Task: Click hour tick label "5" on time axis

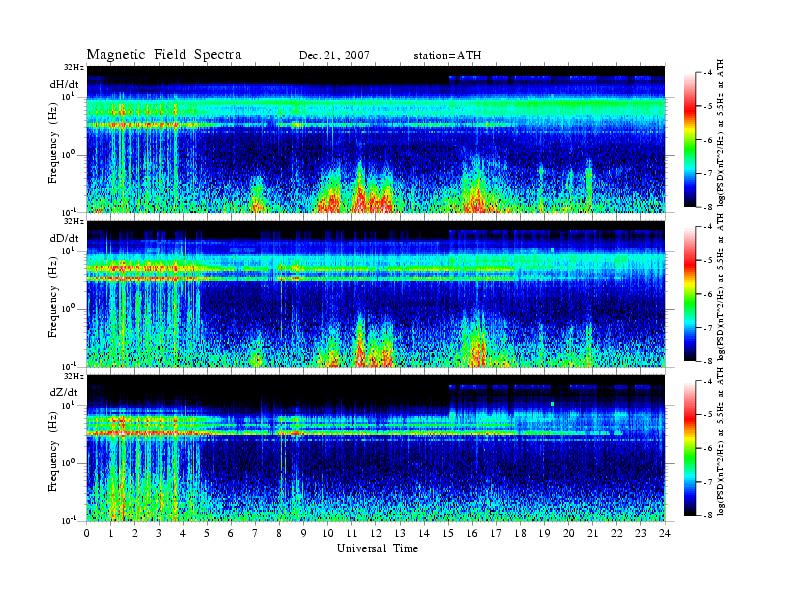Action: coord(207,533)
